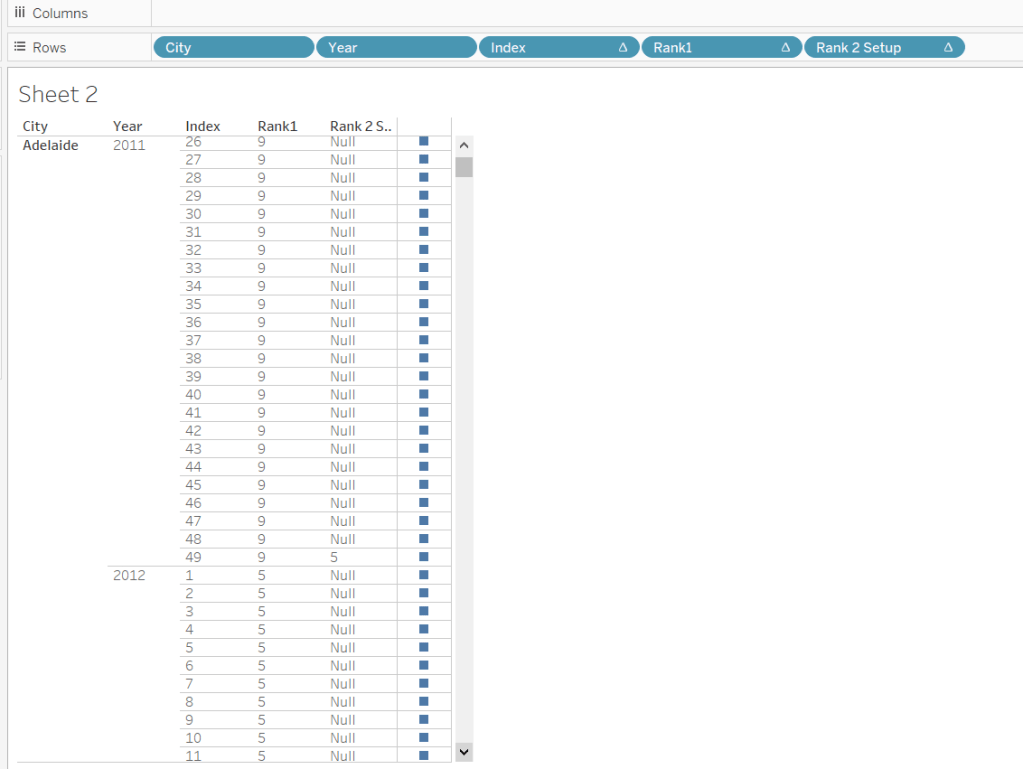The image size is (1023, 769).
Task: Select the blue square mark in Index 49 row
Action: pos(423,557)
